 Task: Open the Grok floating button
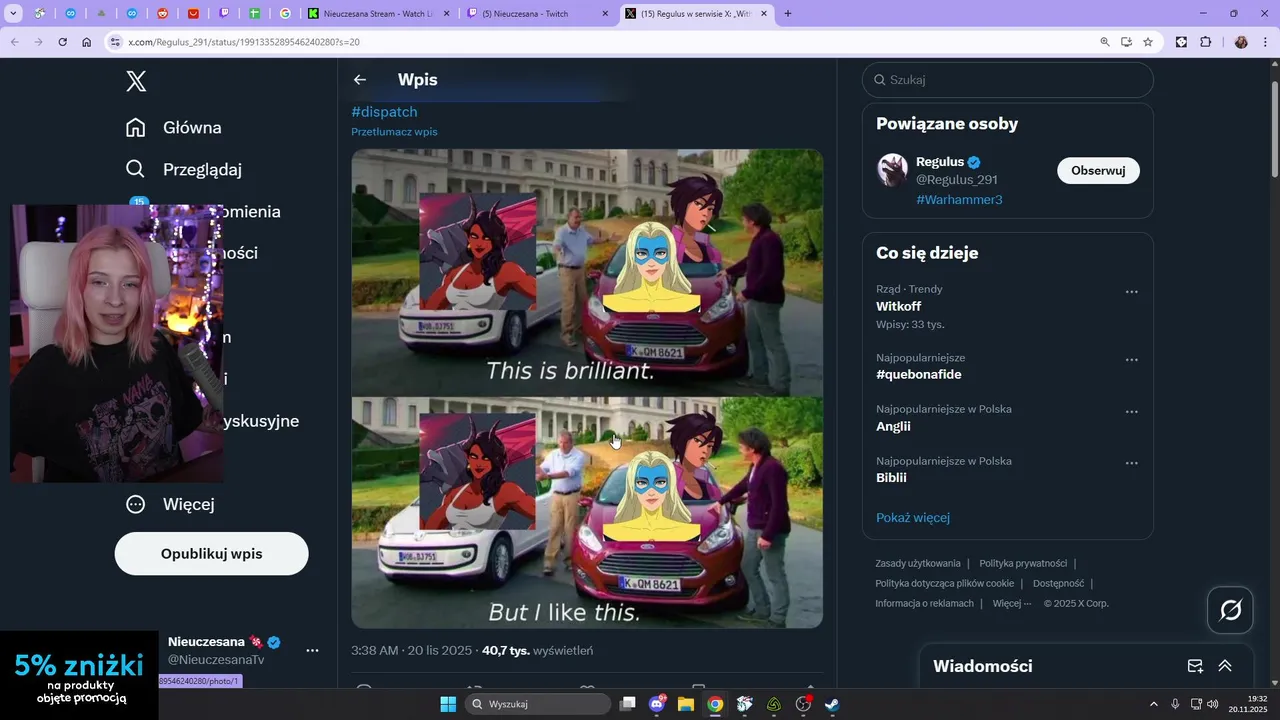1230,610
